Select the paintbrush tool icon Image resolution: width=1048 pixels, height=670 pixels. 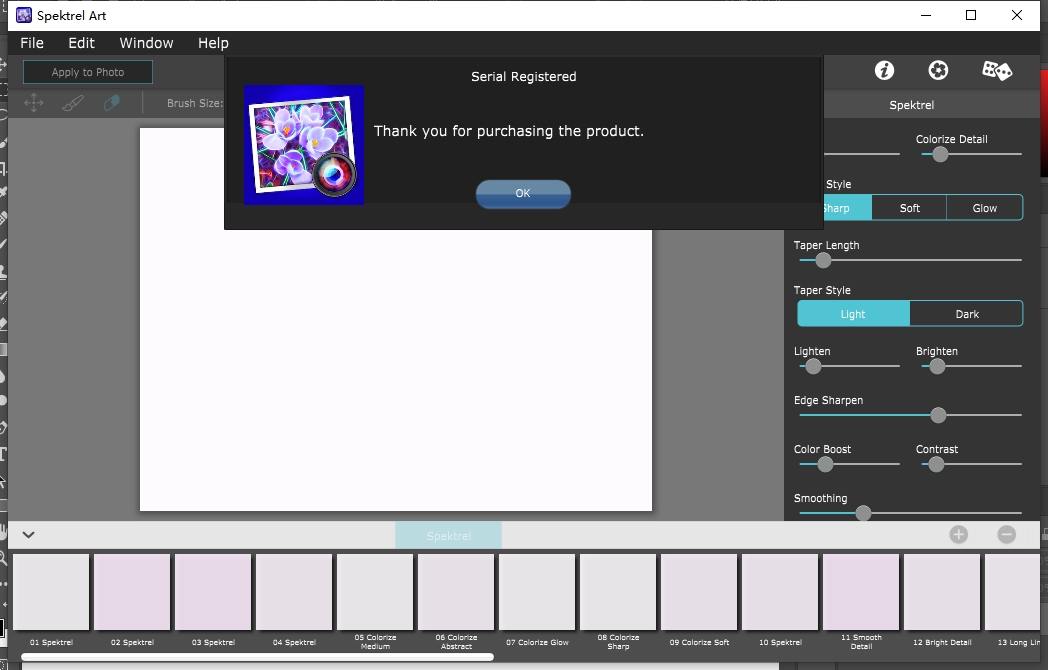(x=73, y=103)
